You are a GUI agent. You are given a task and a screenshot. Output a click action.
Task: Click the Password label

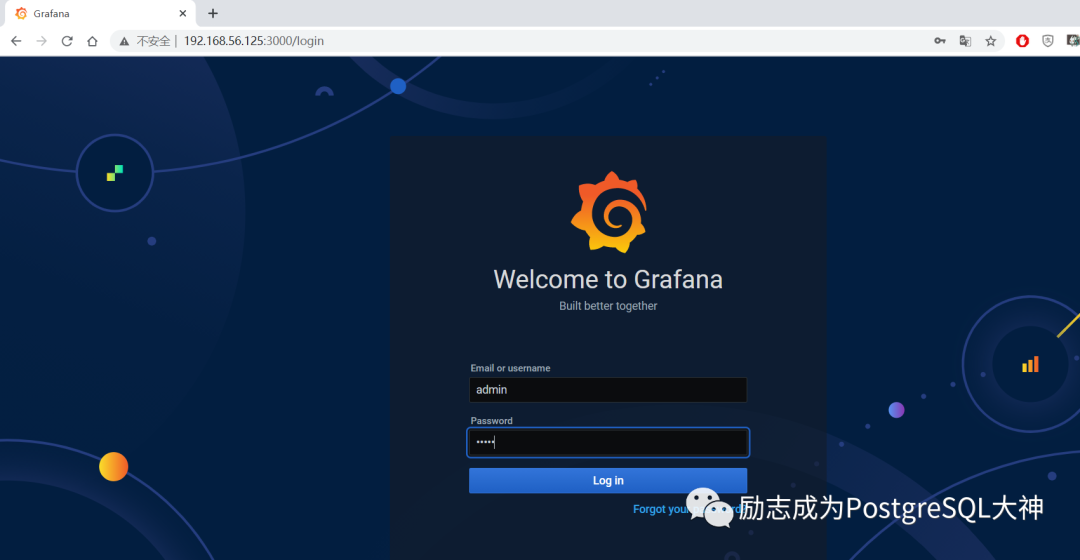coord(492,420)
